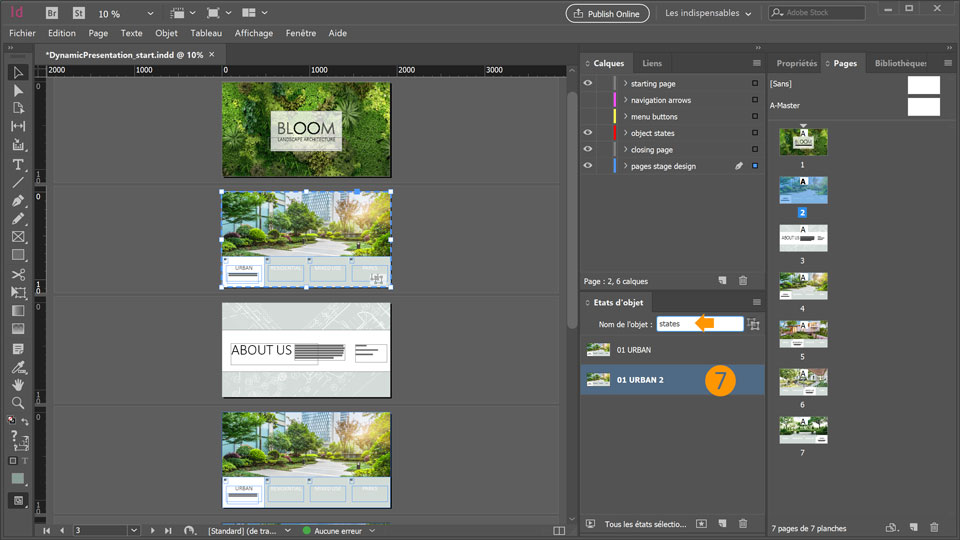Create new layer in Calques panel

(x=722, y=280)
